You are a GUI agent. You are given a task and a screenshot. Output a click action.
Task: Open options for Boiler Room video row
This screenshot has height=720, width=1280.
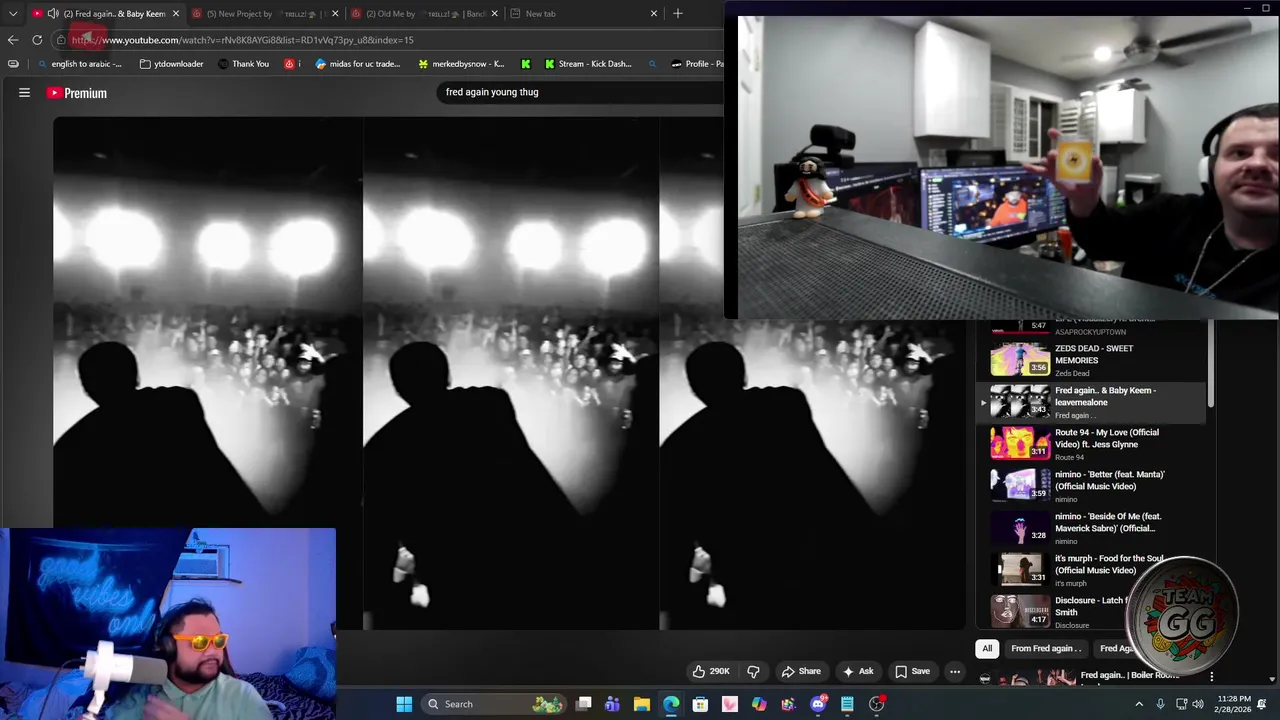point(1211,677)
